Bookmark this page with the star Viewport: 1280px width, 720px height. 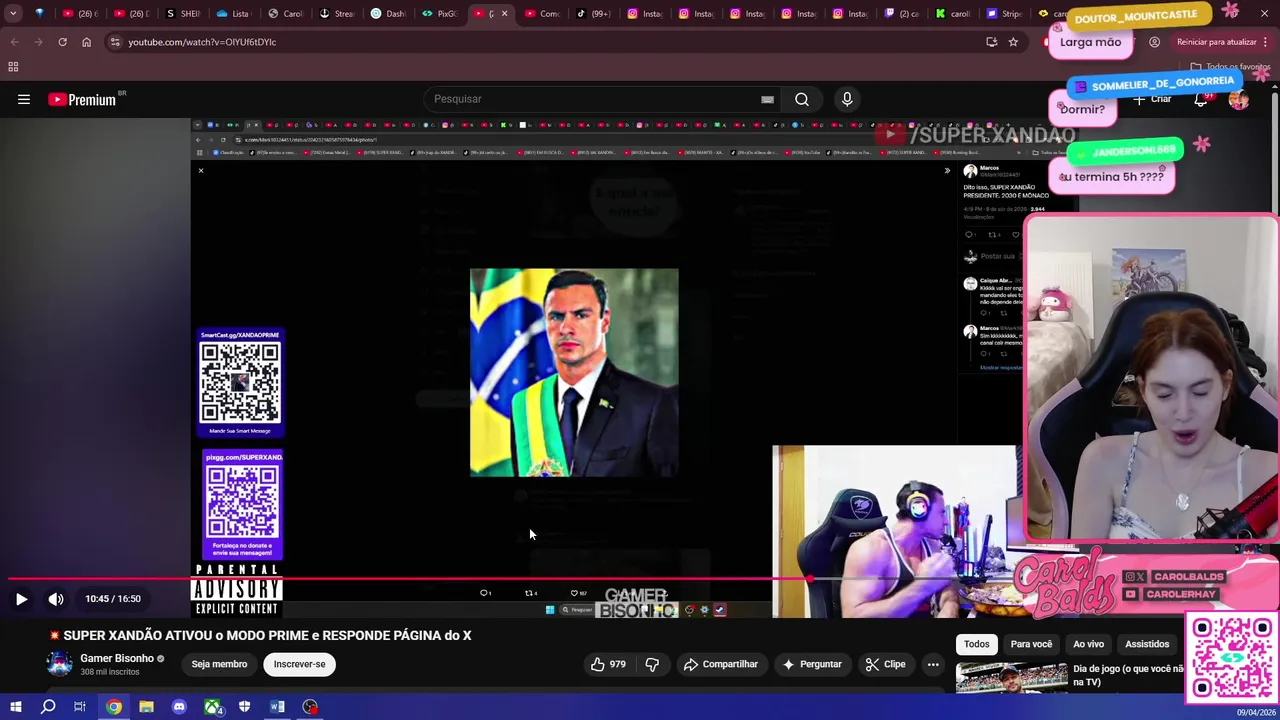click(x=1013, y=42)
